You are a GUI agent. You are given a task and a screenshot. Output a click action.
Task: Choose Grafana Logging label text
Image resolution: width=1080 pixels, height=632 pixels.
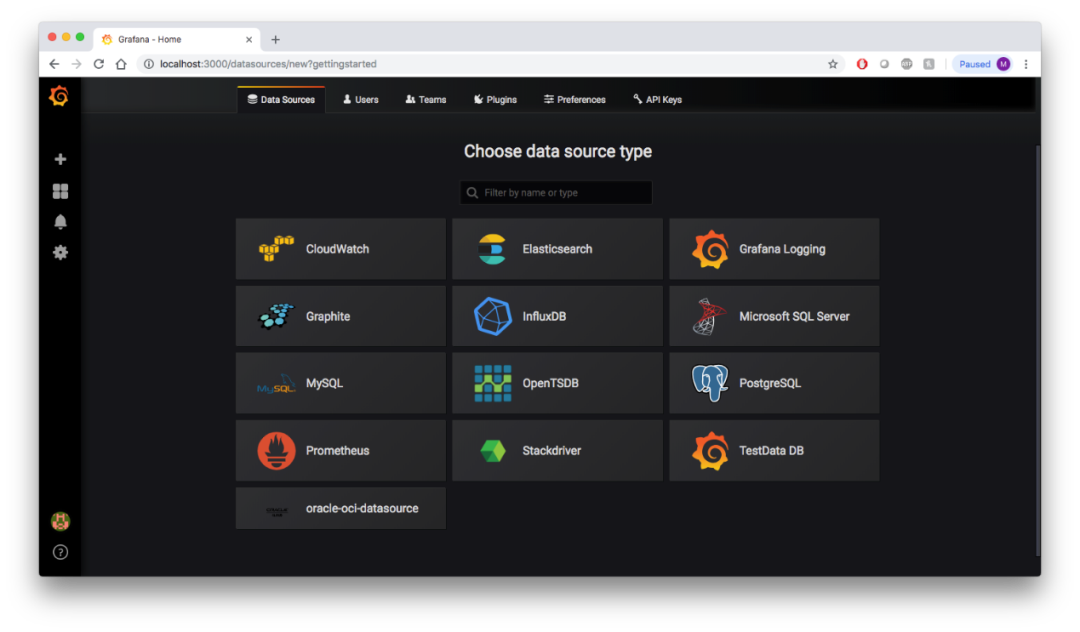coord(782,249)
